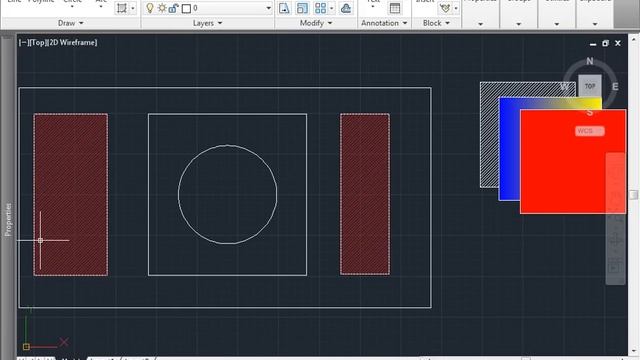The height and width of the screenshot is (360, 640).
Task: Select the left red hatched rectangle
Action: (x=71, y=195)
